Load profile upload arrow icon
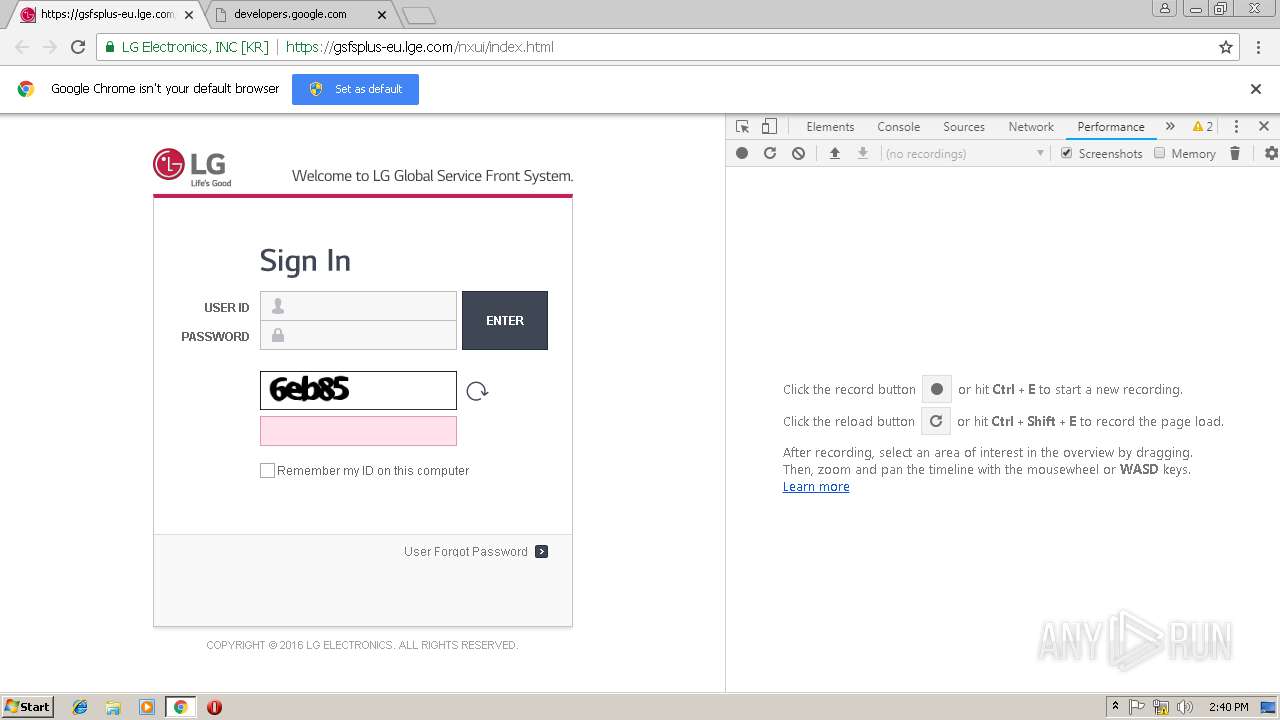Image resolution: width=1280 pixels, height=720 pixels. [x=834, y=153]
